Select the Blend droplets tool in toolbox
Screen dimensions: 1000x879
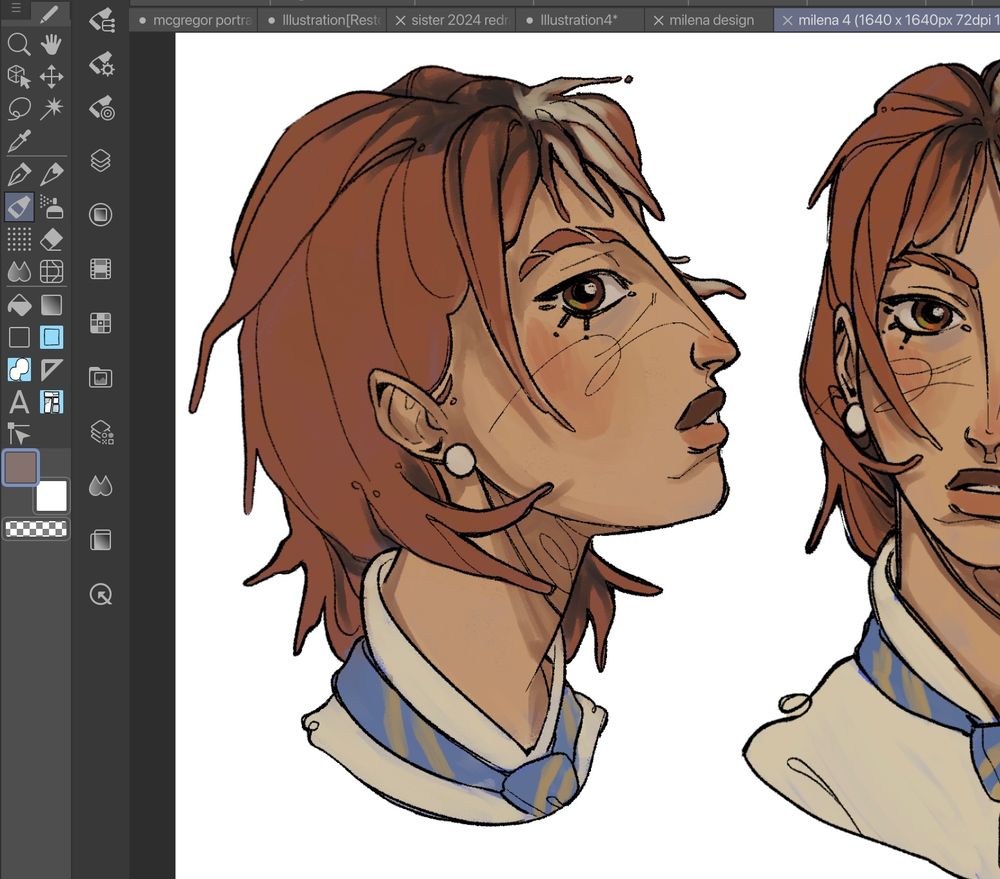(x=18, y=272)
